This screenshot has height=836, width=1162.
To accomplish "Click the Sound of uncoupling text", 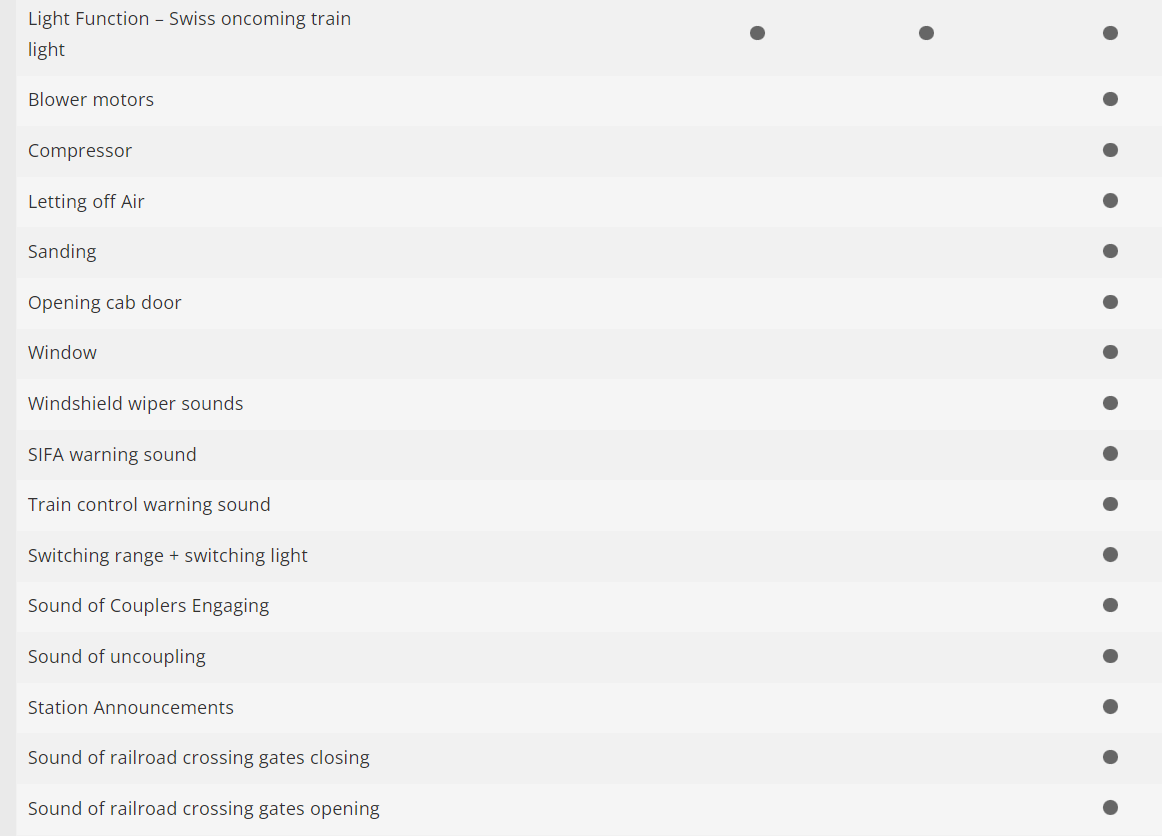I will (x=117, y=657).
